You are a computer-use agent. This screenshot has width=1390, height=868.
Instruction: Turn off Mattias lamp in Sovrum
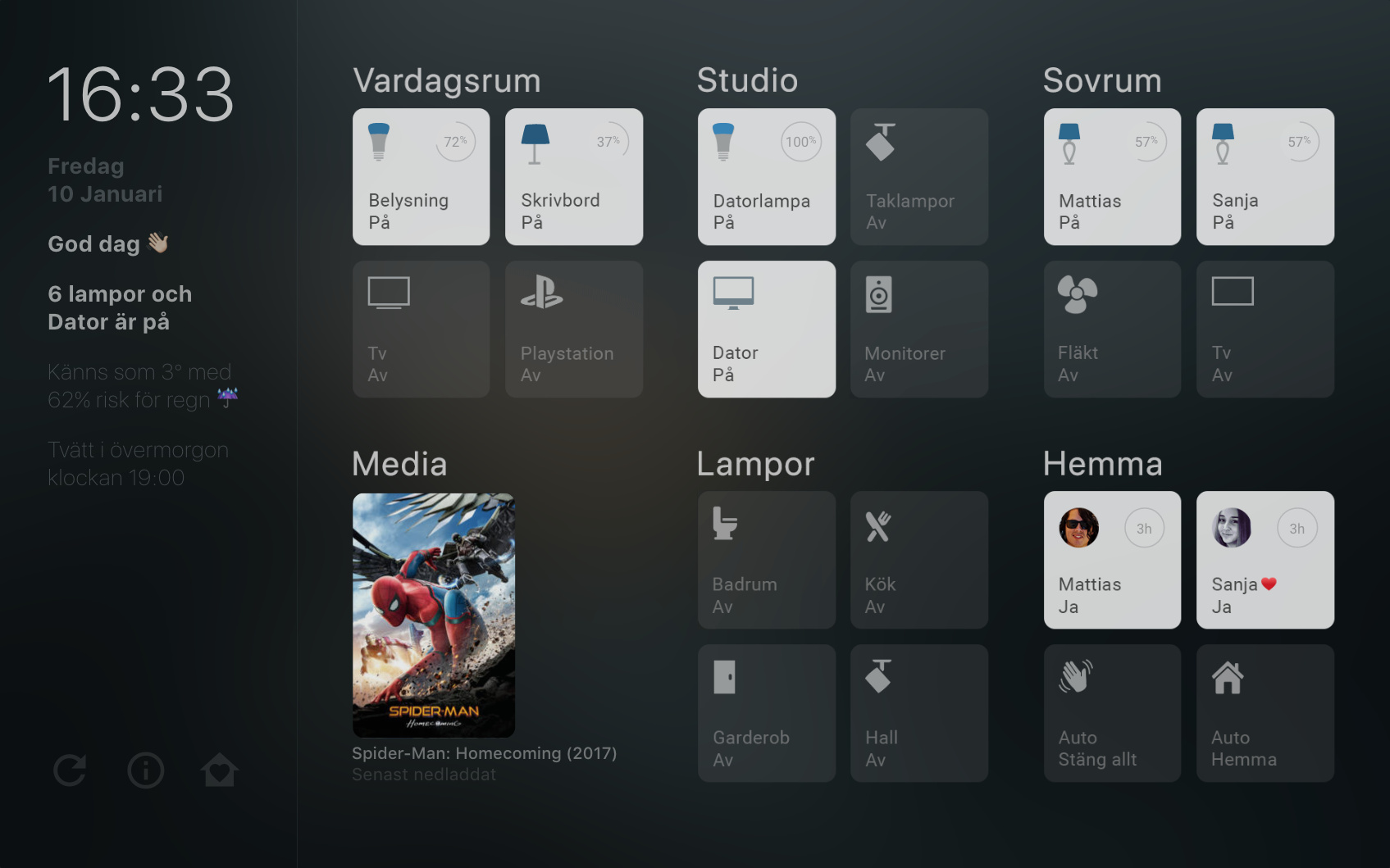point(1112,176)
